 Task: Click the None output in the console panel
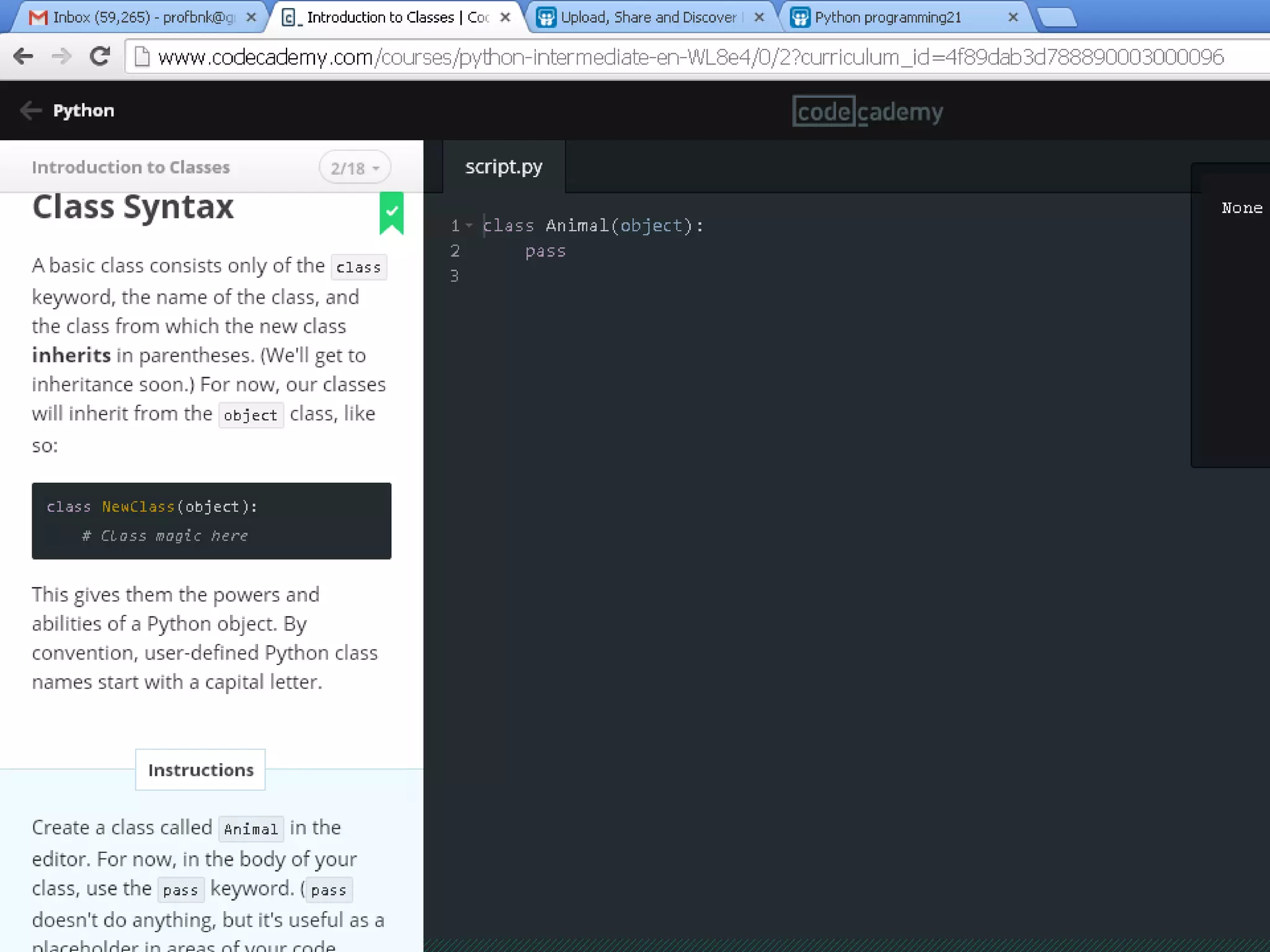pyautogui.click(x=1242, y=208)
